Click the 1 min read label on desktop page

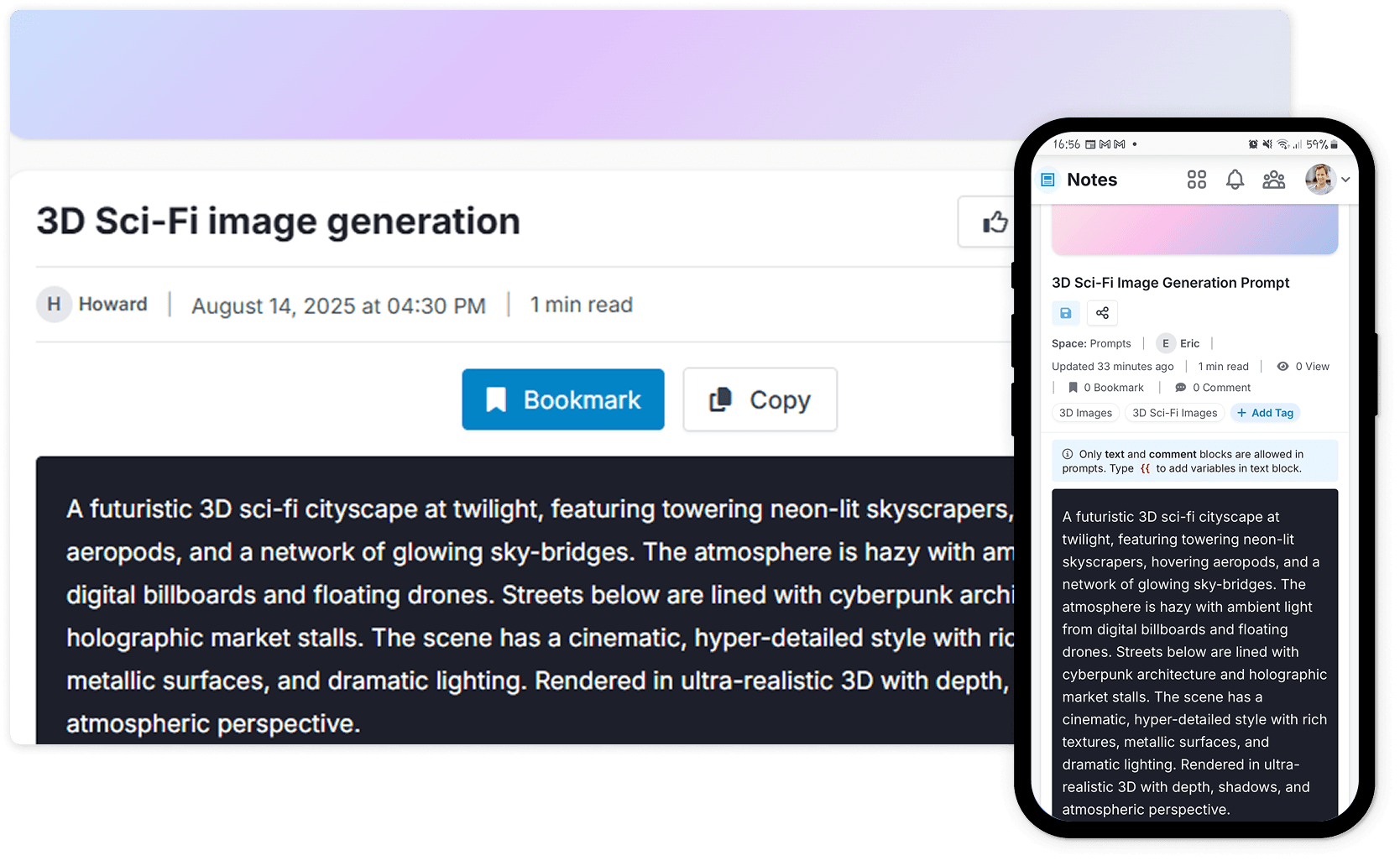(x=581, y=305)
